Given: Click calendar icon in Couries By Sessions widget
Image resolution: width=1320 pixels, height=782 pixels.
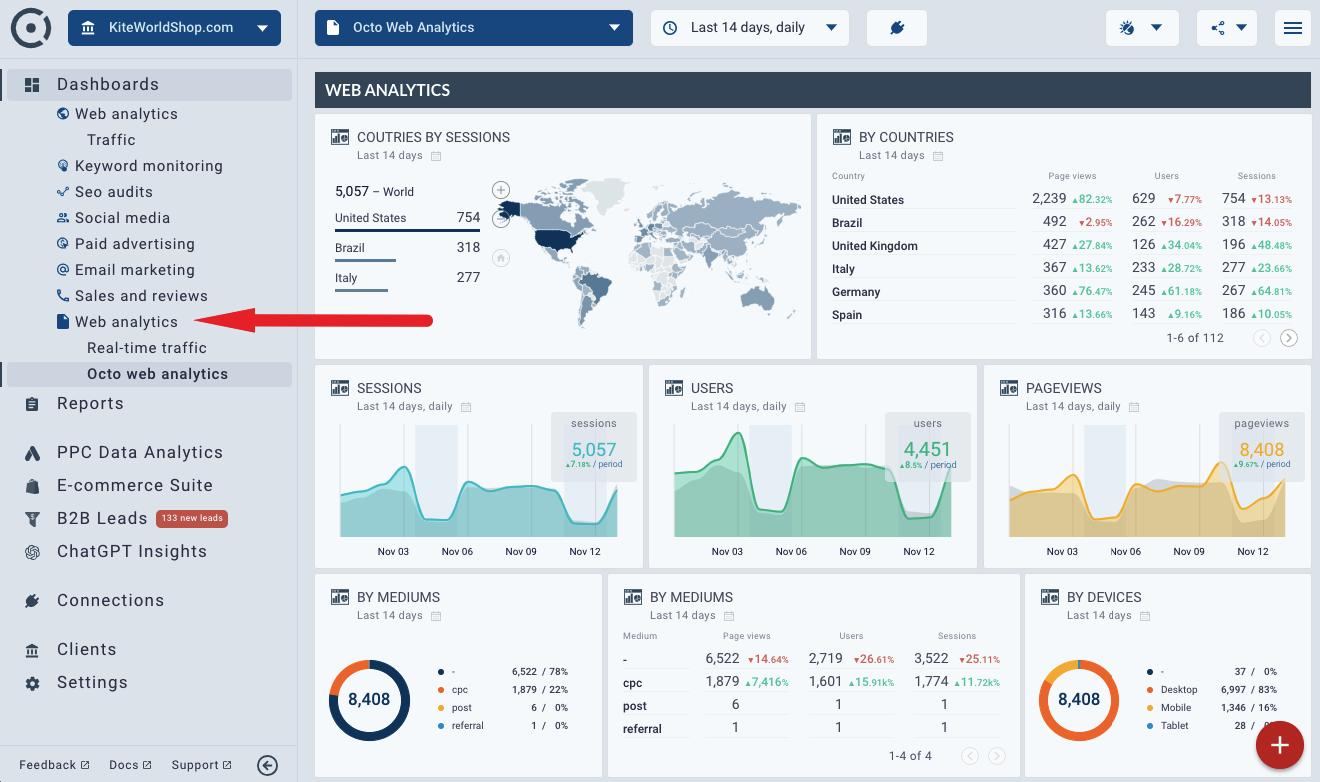Looking at the screenshot, I should (436, 156).
